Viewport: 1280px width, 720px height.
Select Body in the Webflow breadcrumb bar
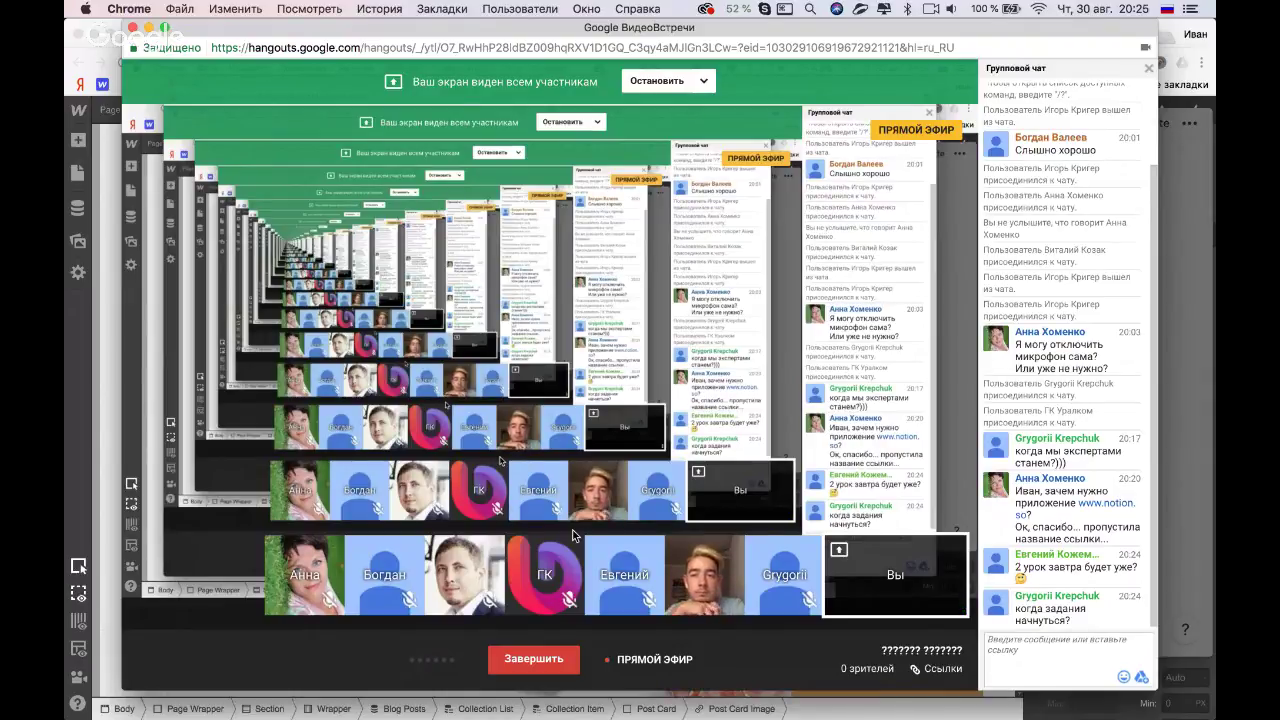pyautogui.click(x=117, y=709)
